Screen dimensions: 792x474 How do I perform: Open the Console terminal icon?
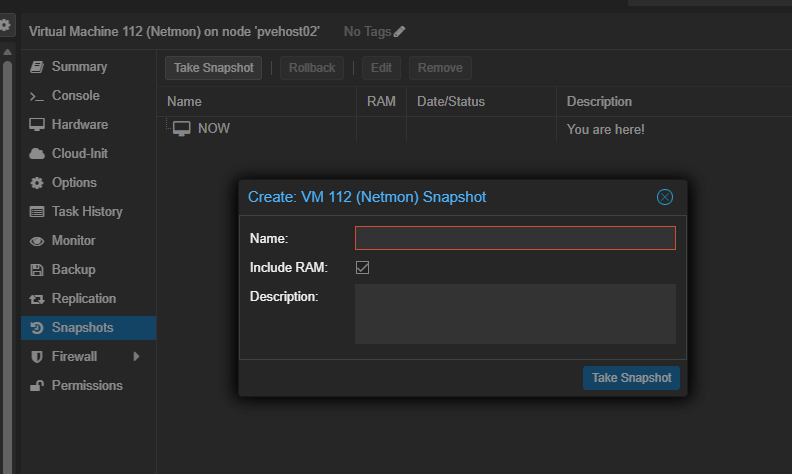[x=37, y=96]
